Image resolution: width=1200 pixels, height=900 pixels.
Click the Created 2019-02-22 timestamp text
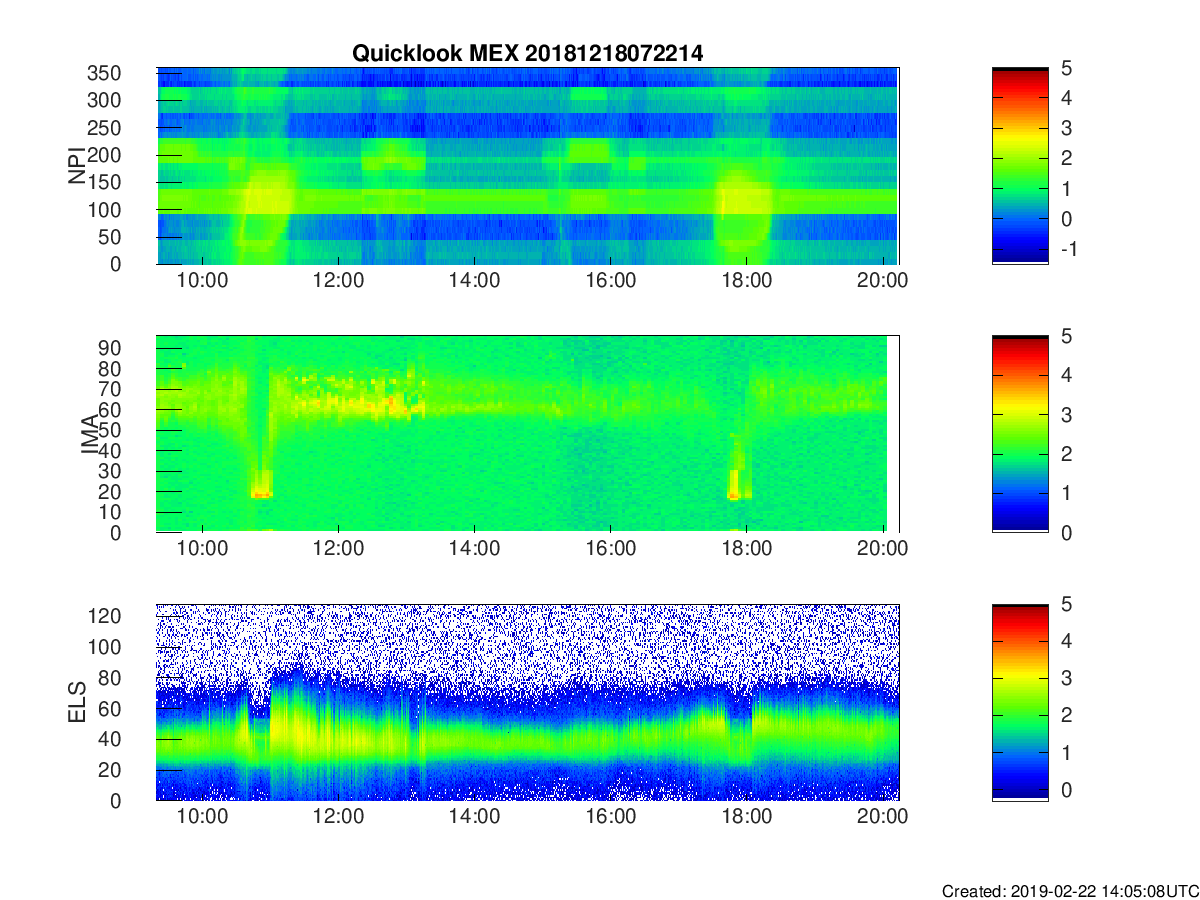pos(1069,890)
